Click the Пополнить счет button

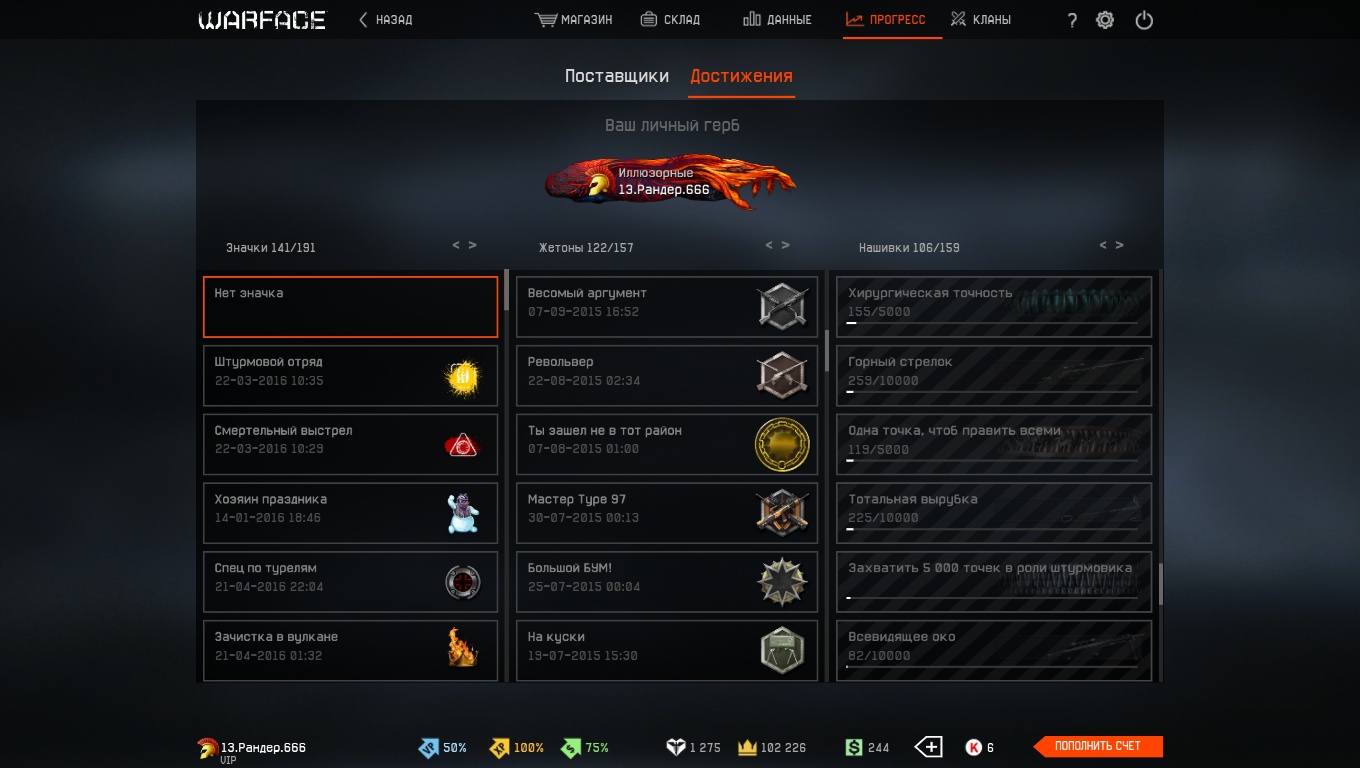coord(1098,746)
